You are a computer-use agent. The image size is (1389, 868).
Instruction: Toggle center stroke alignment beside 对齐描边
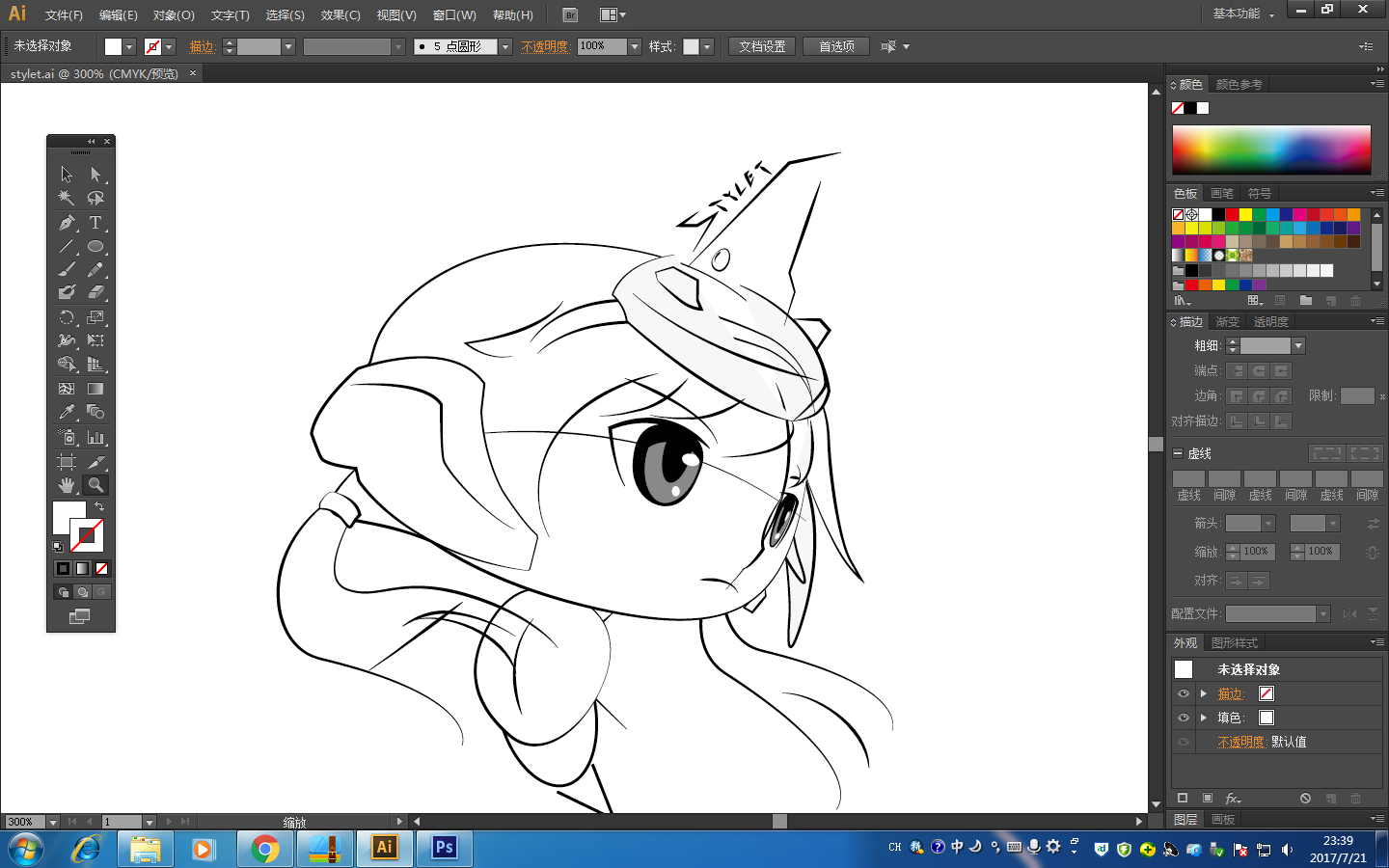coord(1237,421)
